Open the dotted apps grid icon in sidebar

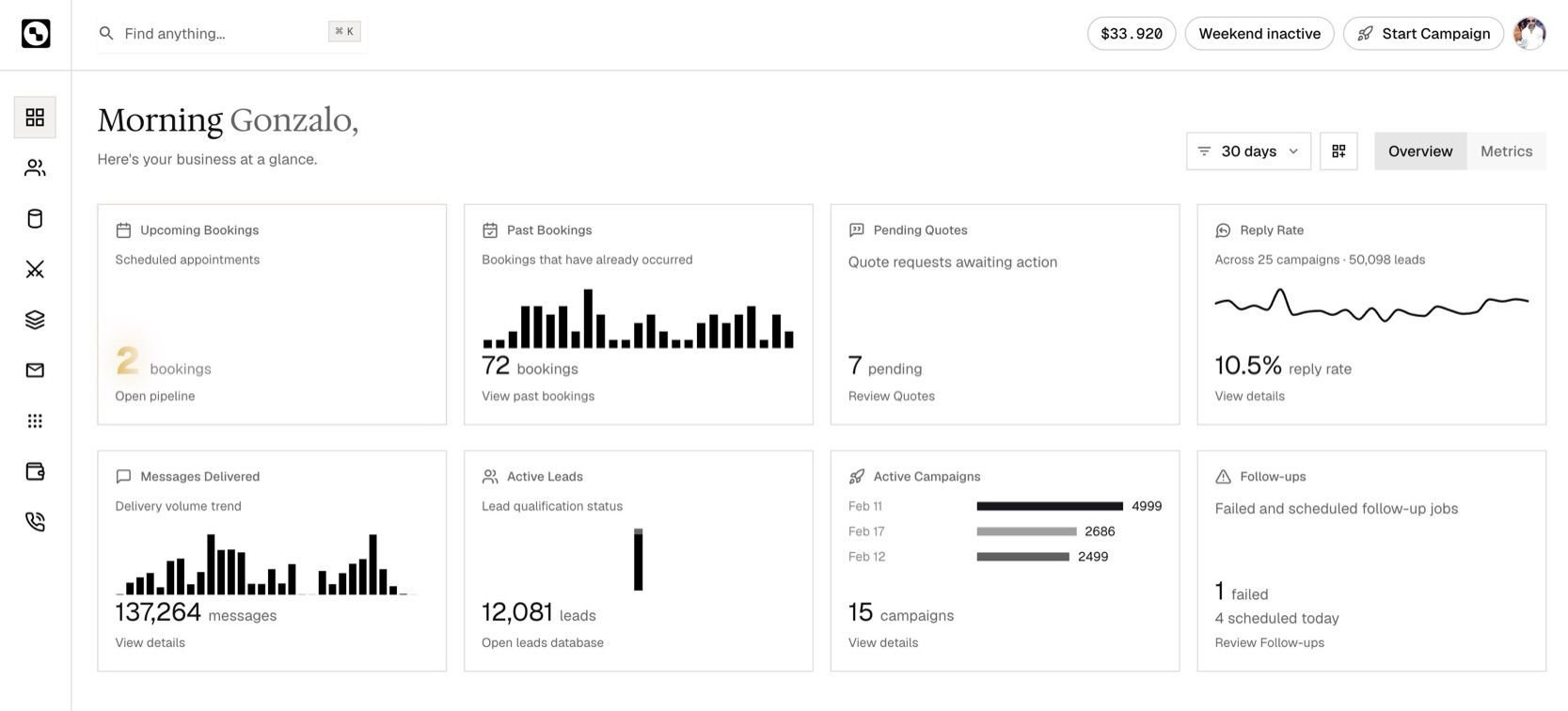click(x=35, y=420)
